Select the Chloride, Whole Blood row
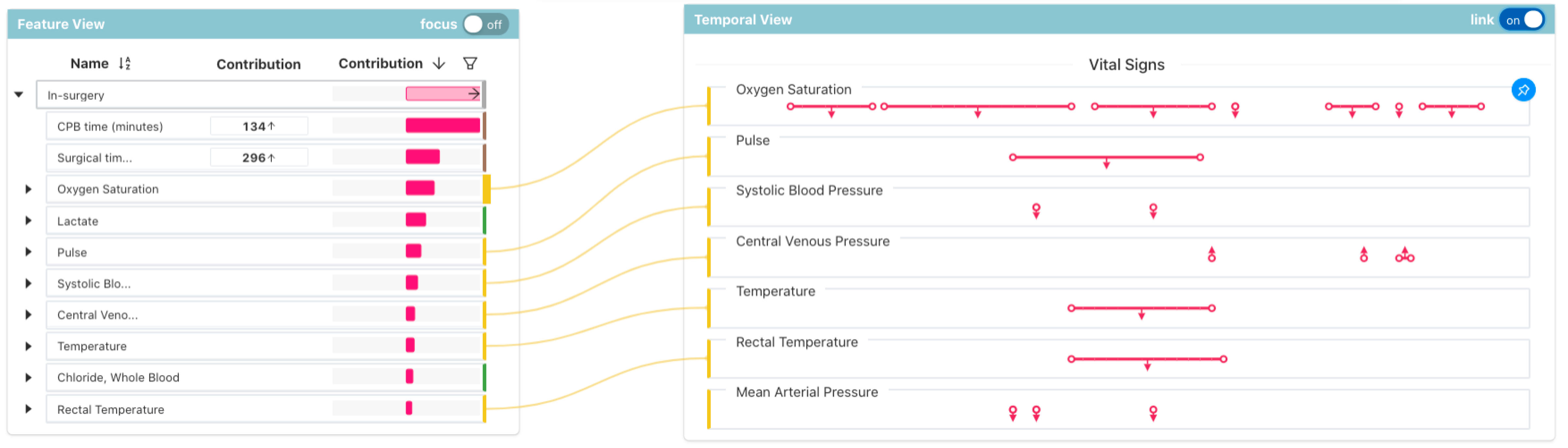1568x448 pixels. [x=118, y=377]
